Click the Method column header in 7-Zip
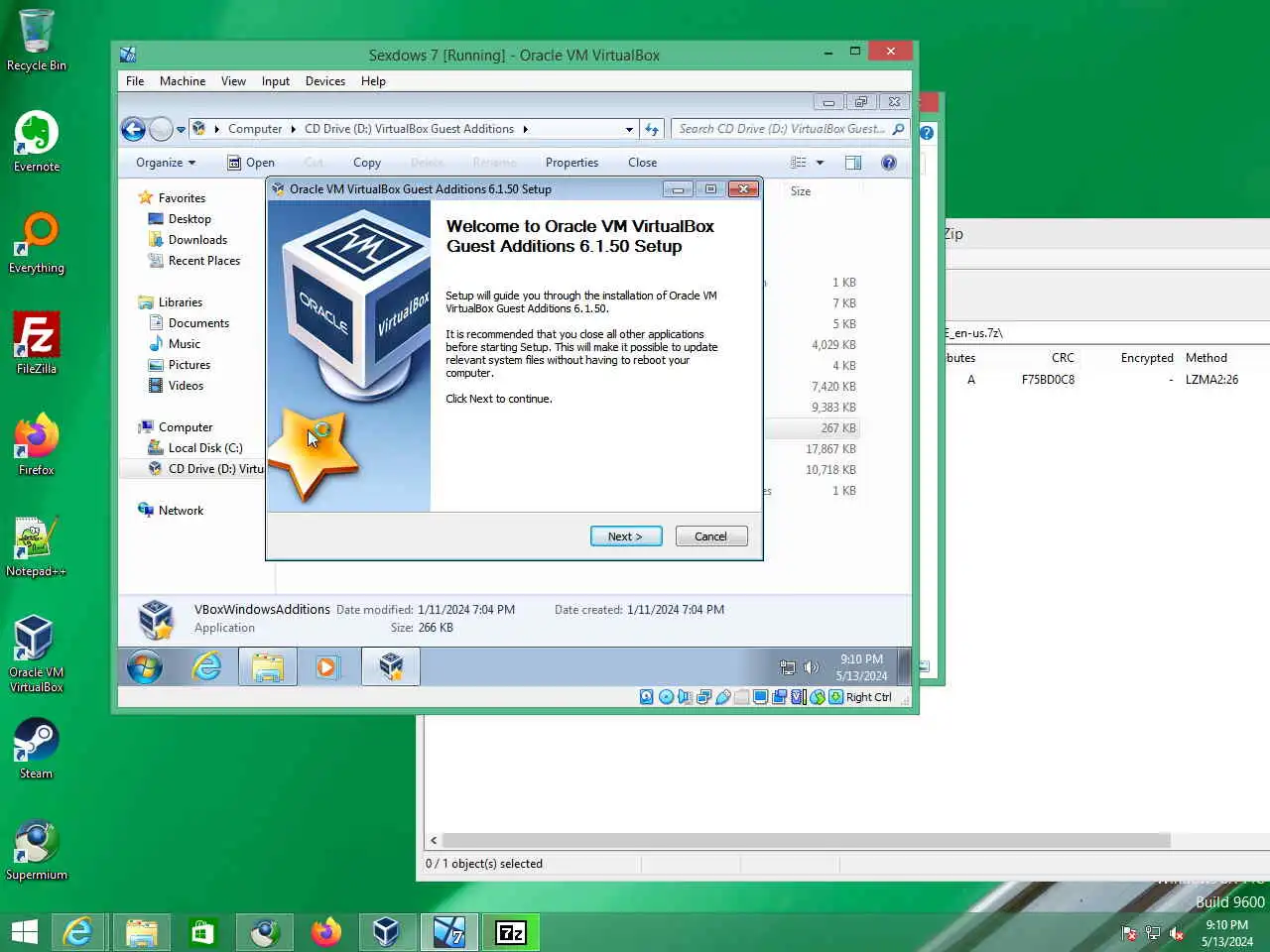 (1206, 358)
